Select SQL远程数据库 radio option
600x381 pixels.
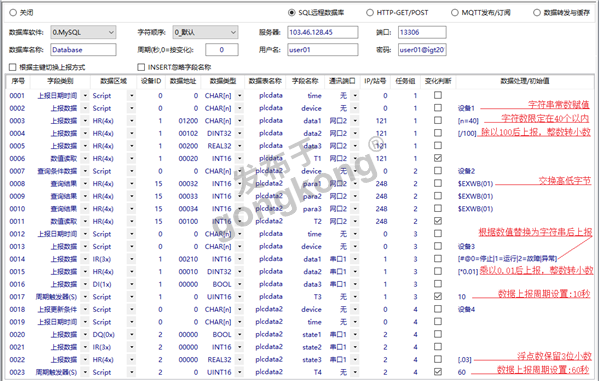292,13
